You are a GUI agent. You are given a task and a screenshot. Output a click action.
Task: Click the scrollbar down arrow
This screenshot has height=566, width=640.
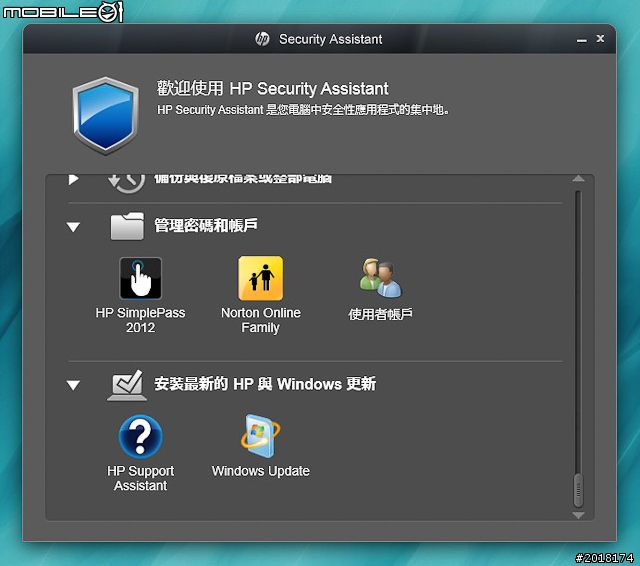(578, 515)
